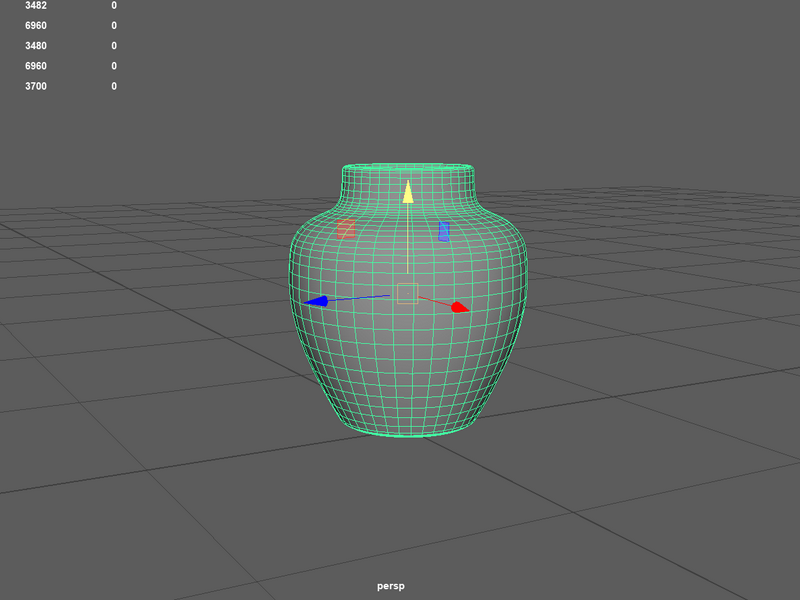Image resolution: width=800 pixels, height=600 pixels.
Task: Click the red X-axis arrow handle
Action: click(x=460, y=307)
